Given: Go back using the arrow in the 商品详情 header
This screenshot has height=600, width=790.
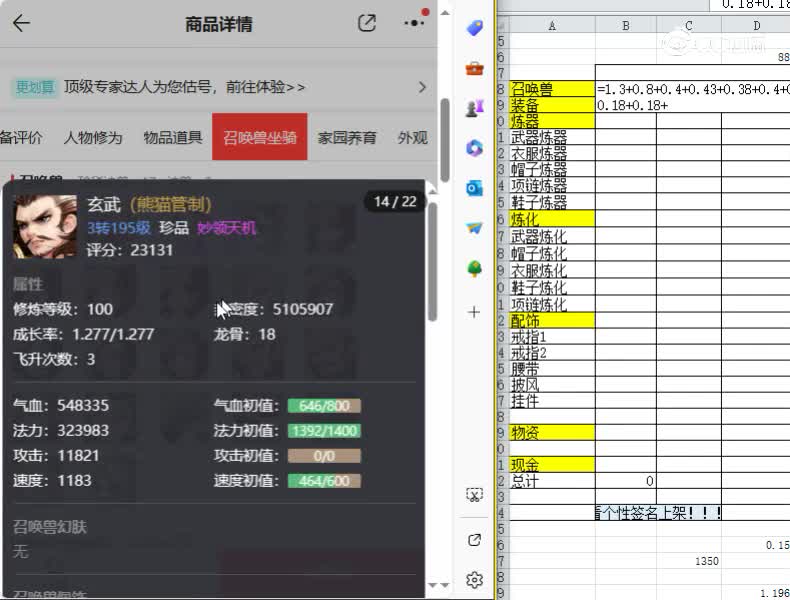Looking at the screenshot, I should pos(21,23).
